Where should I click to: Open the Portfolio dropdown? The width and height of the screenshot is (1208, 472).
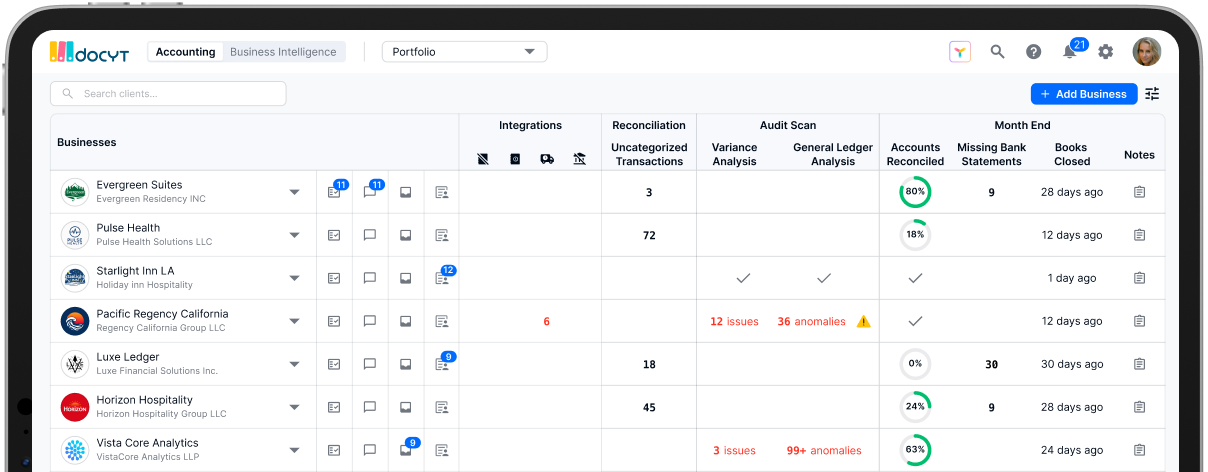click(464, 52)
